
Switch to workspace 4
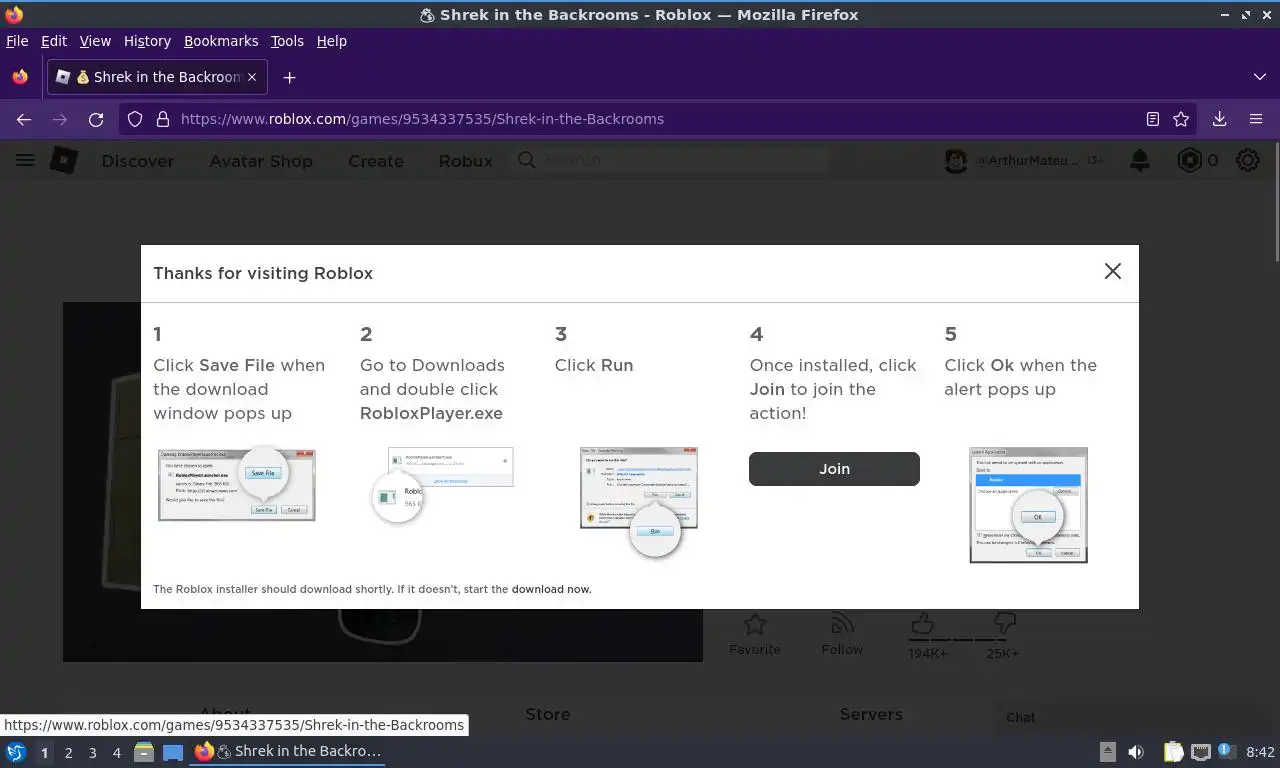116,753
